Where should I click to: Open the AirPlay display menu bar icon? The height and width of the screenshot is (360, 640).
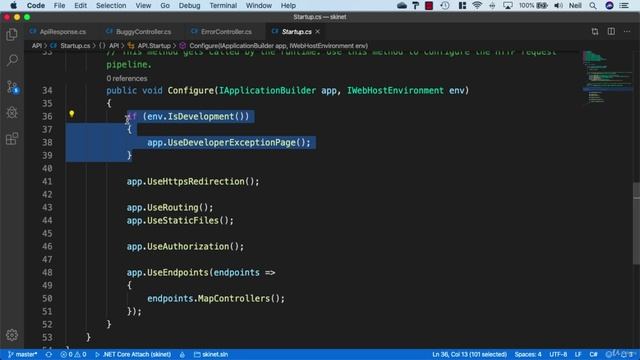tap(508, 5)
